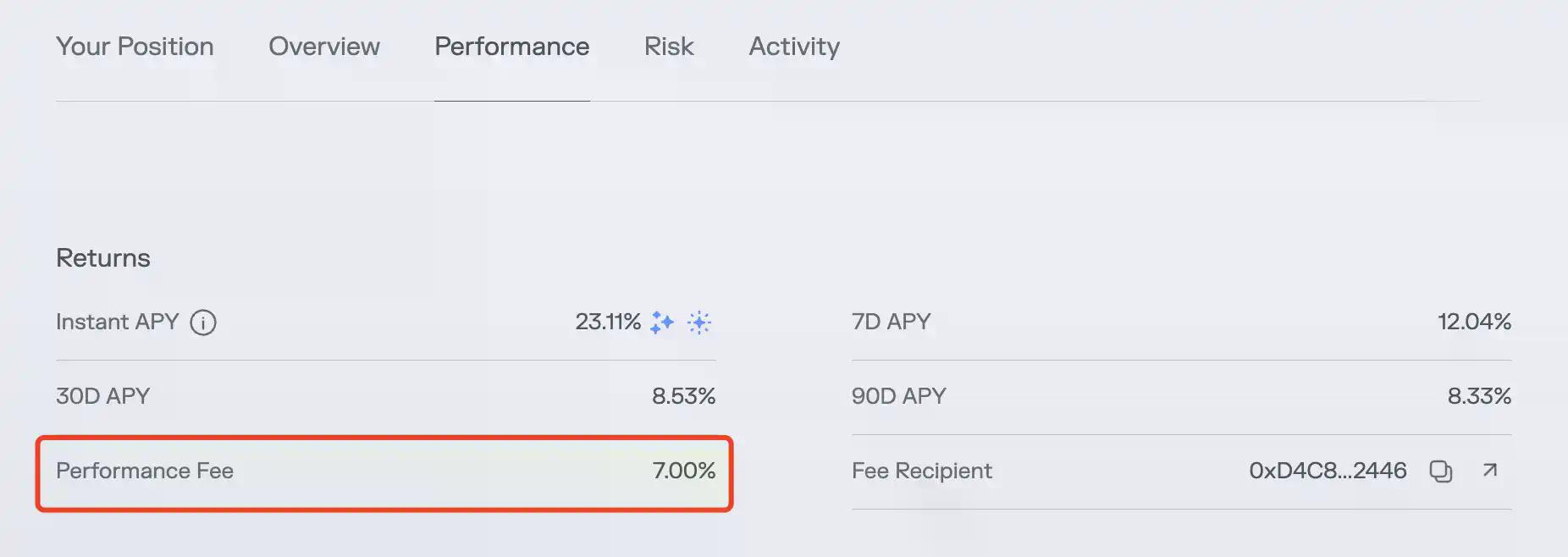
Task: Click the 30D APY value 8.53%
Action: tap(683, 396)
